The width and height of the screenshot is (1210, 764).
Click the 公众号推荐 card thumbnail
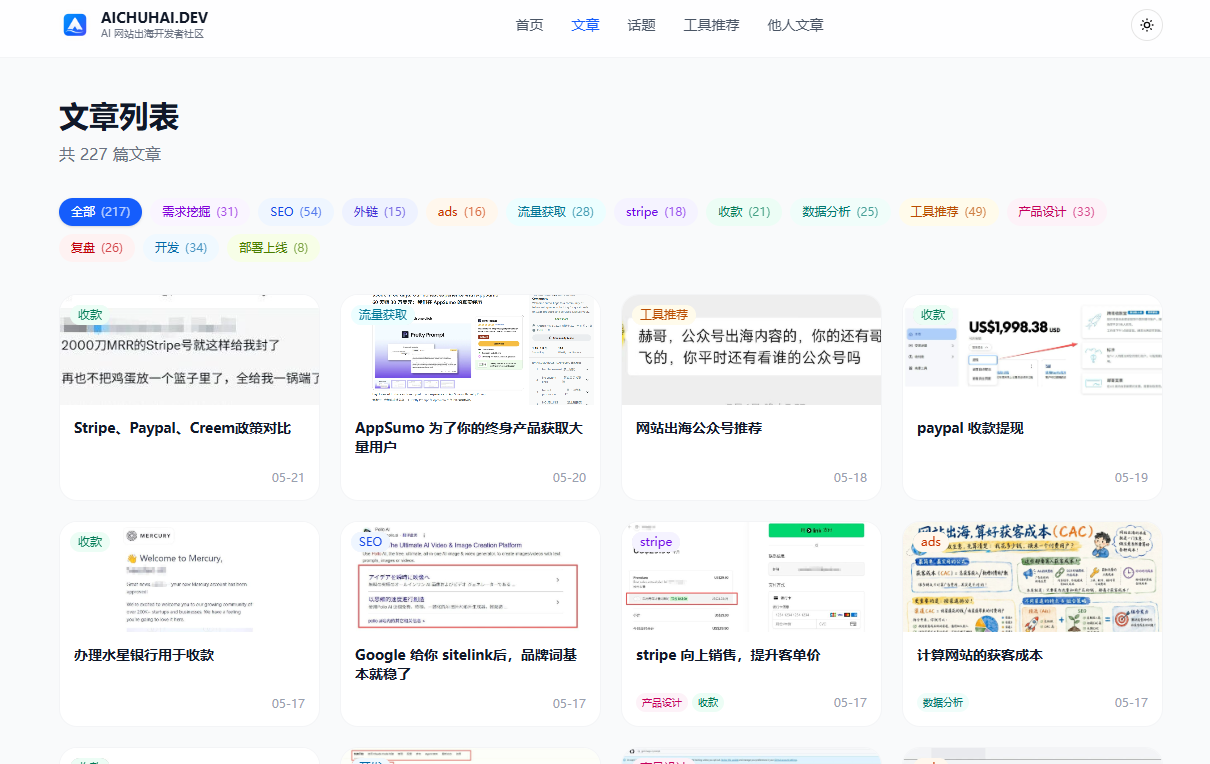[751, 350]
